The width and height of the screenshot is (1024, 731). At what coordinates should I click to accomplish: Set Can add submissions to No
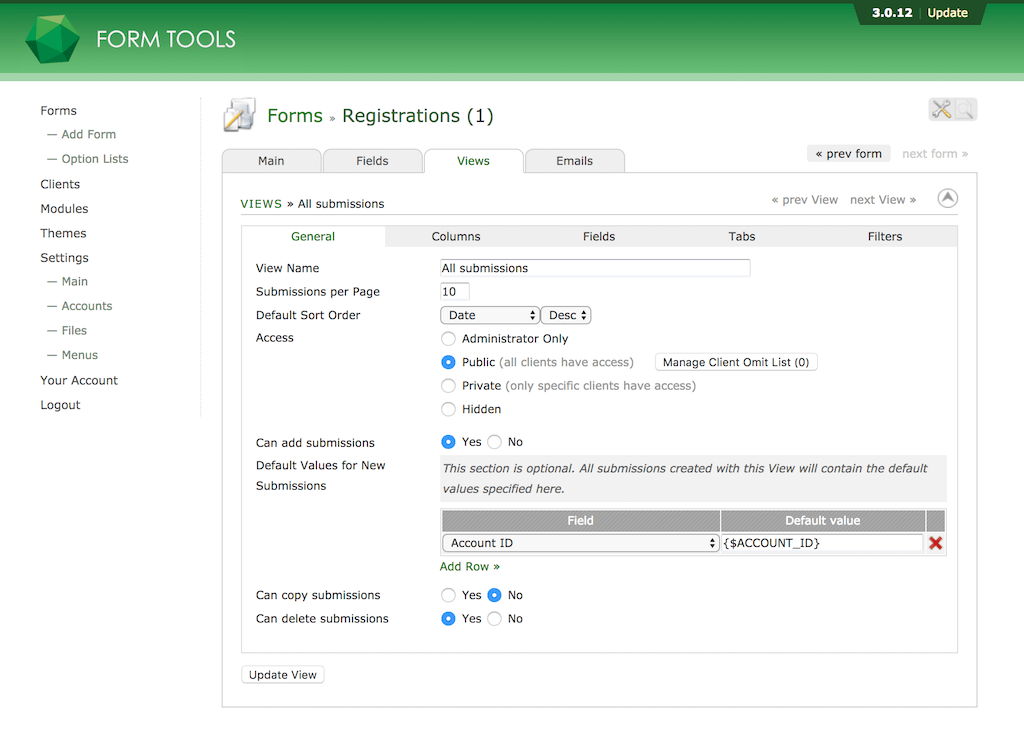494,442
